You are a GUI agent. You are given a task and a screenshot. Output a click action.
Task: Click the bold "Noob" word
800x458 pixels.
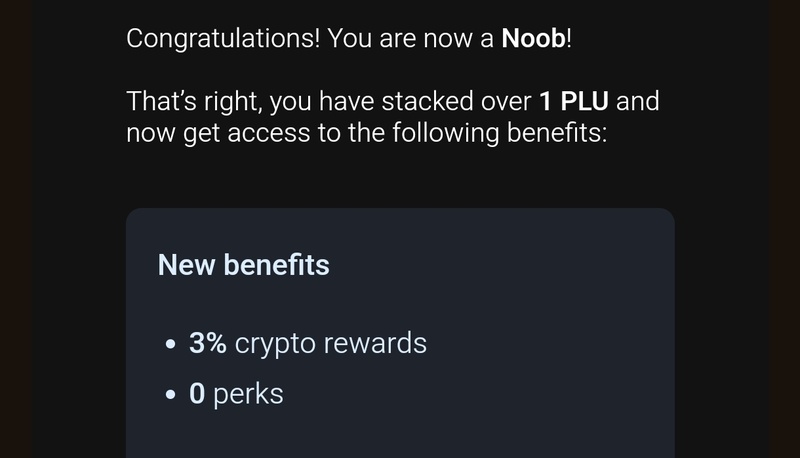(533, 40)
